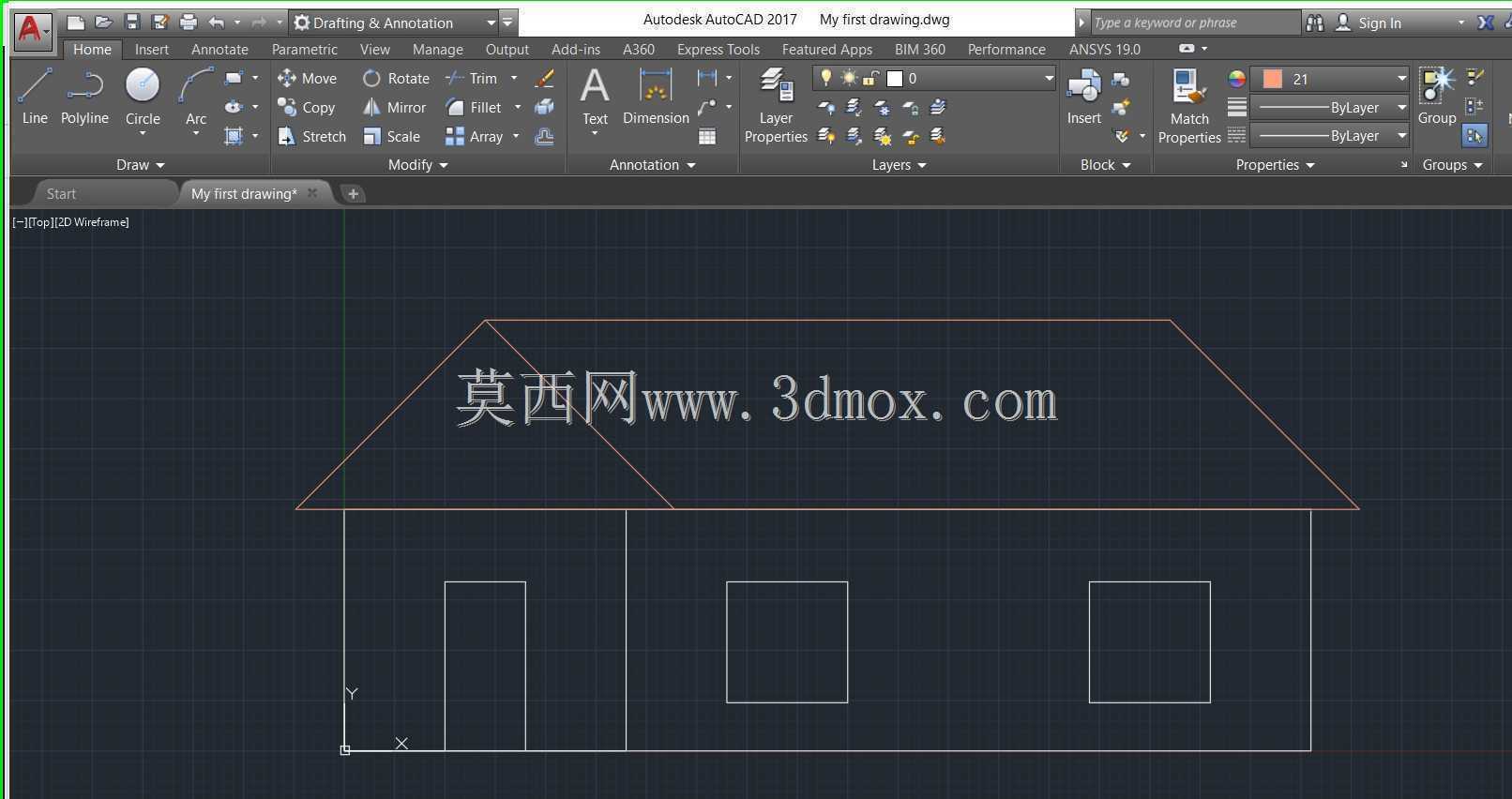Switch to the Parametric ribbon tab
Viewport: 1512px width, 799px height.
[x=304, y=50]
